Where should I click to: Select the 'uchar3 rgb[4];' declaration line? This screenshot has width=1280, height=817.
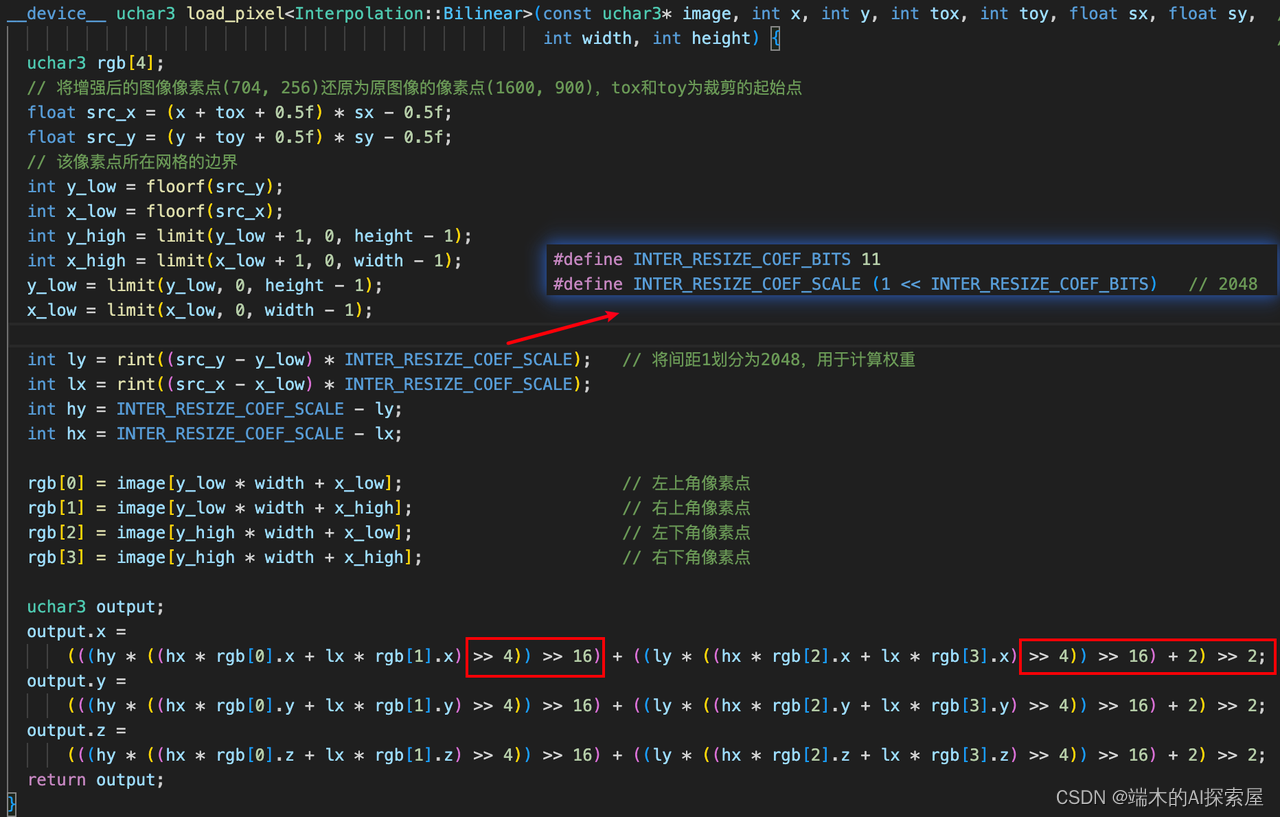pos(96,63)
